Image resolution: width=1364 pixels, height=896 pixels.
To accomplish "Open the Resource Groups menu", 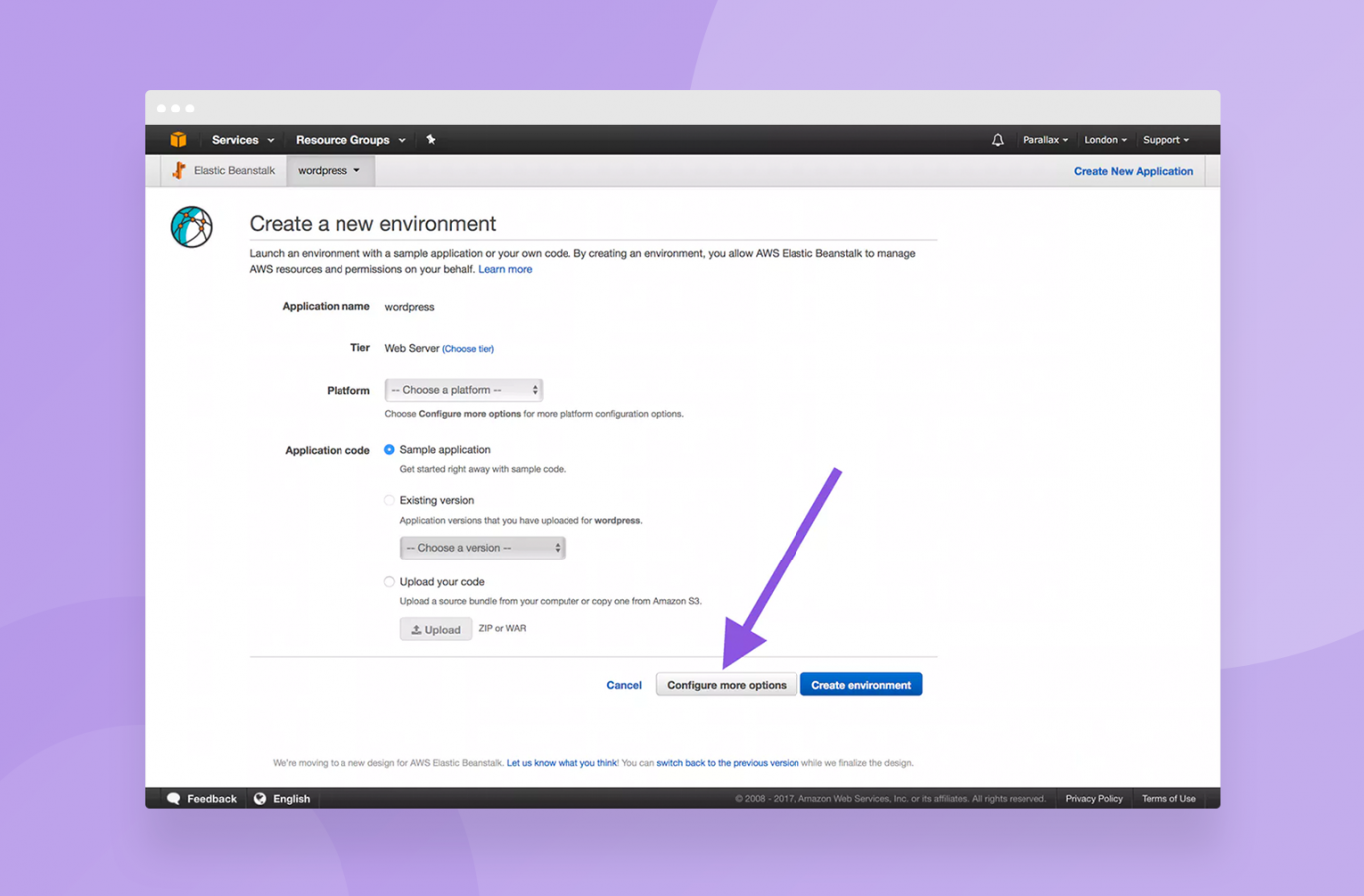I will click(x=349, y=140).
